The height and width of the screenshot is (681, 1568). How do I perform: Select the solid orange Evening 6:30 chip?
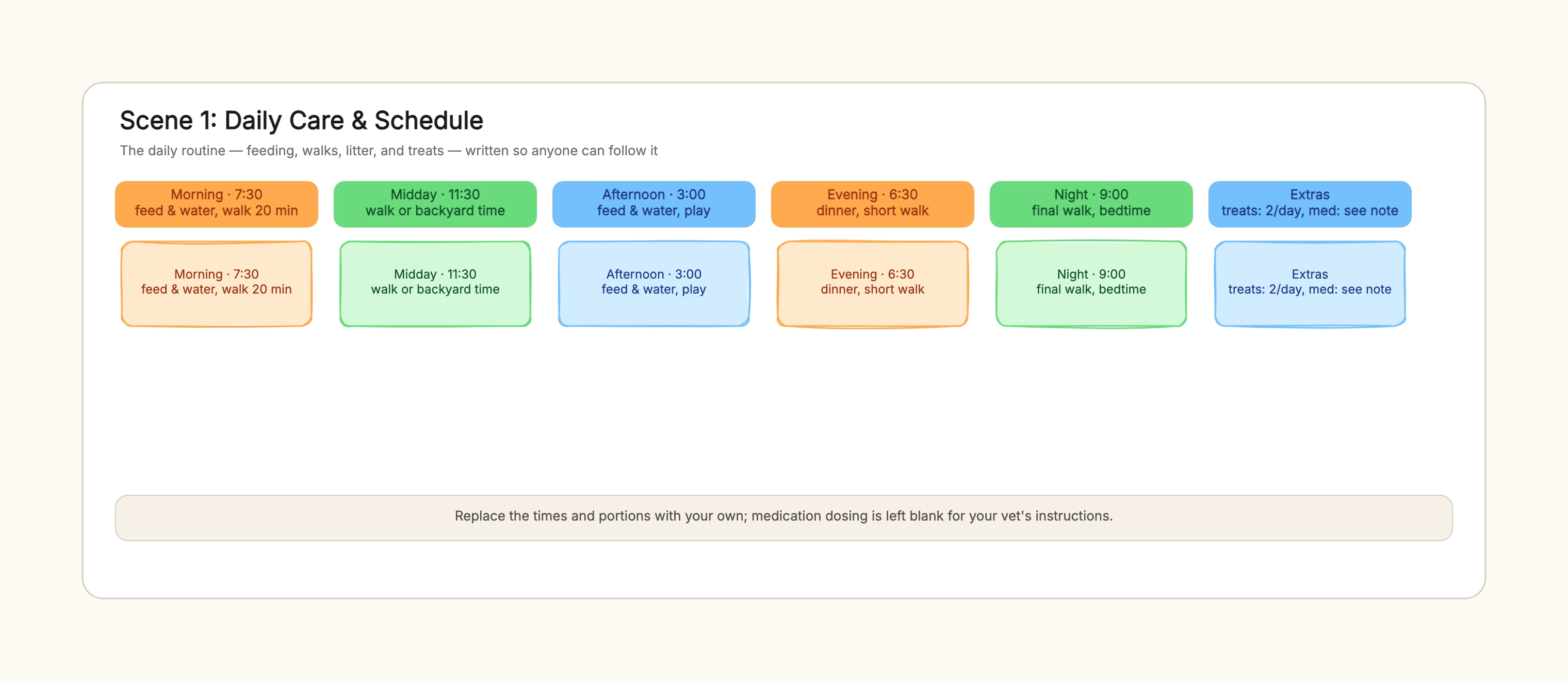coord(872,203)
